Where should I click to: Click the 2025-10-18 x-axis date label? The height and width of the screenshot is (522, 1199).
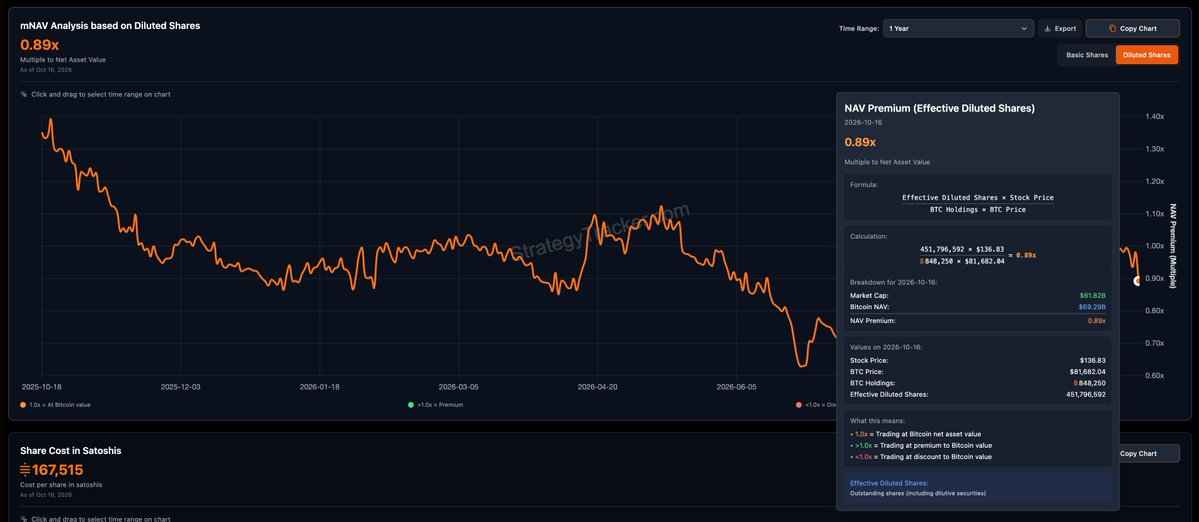click(x=41, y=387)
